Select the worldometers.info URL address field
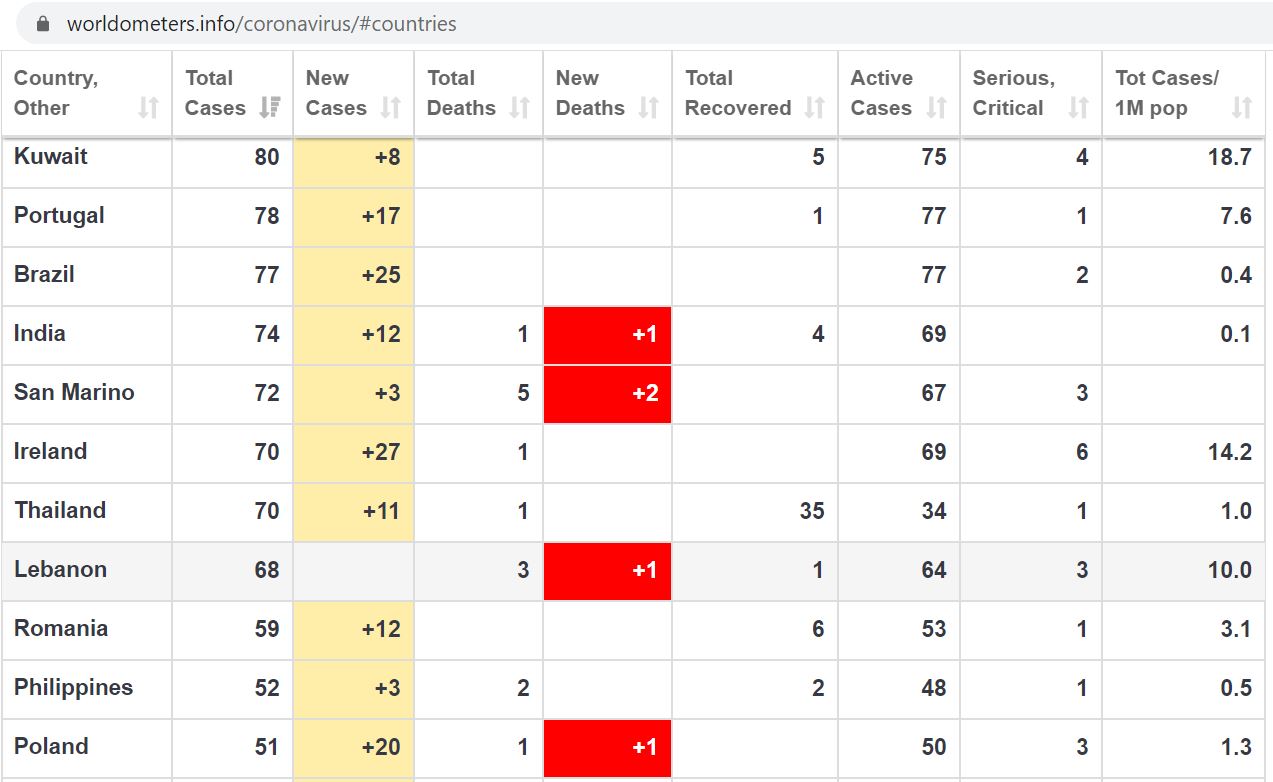The width and height of the screenshot is (1273, 782). tap(640, 24)
